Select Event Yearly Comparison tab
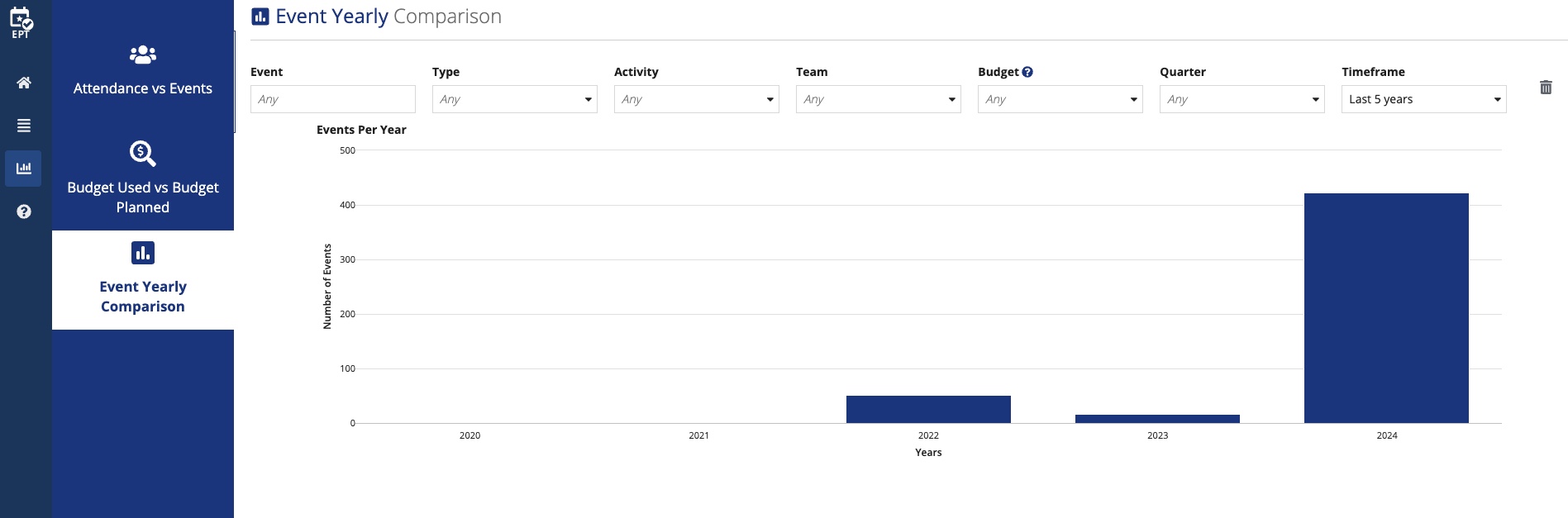The image size is (1568, 518). click(x=143, y=280)
